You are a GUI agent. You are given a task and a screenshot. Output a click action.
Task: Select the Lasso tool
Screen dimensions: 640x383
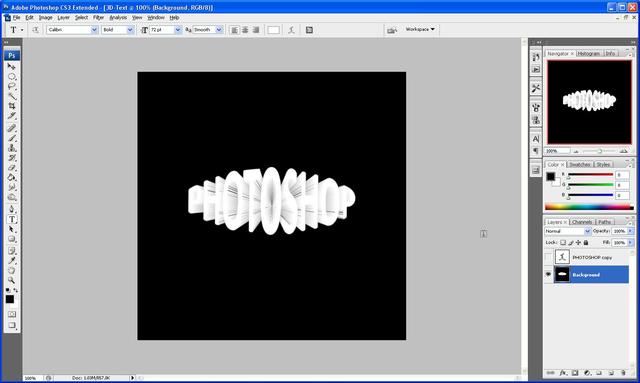tap(12, 86)
